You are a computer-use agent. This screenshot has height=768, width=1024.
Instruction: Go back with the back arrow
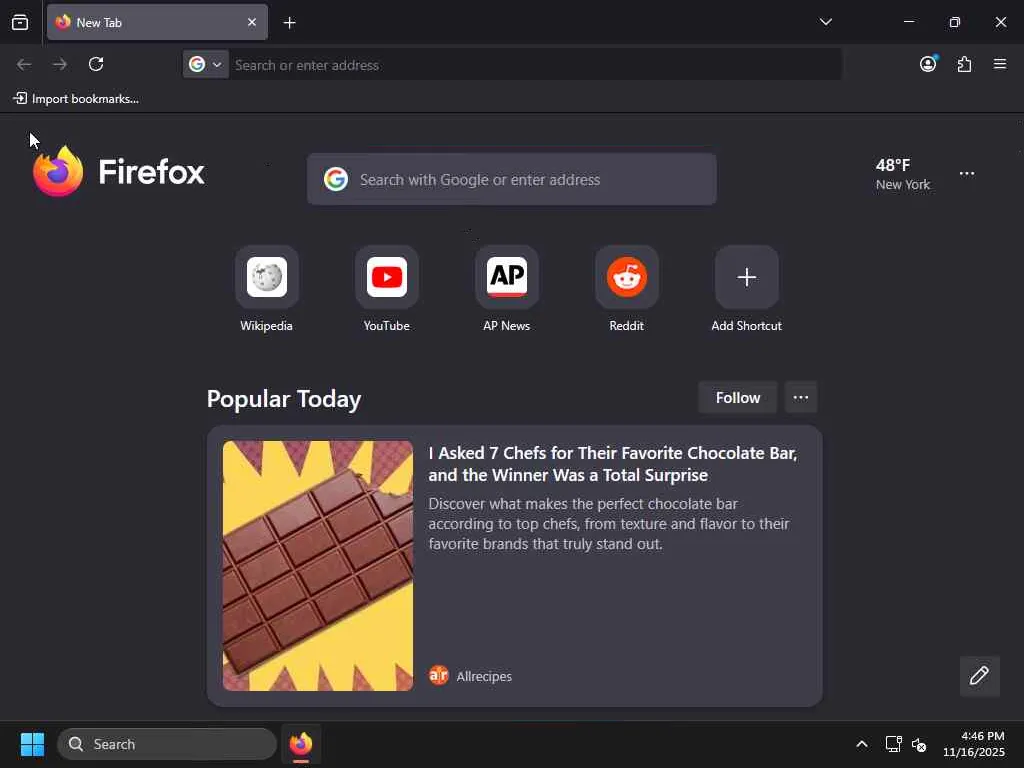pos(24,64)
